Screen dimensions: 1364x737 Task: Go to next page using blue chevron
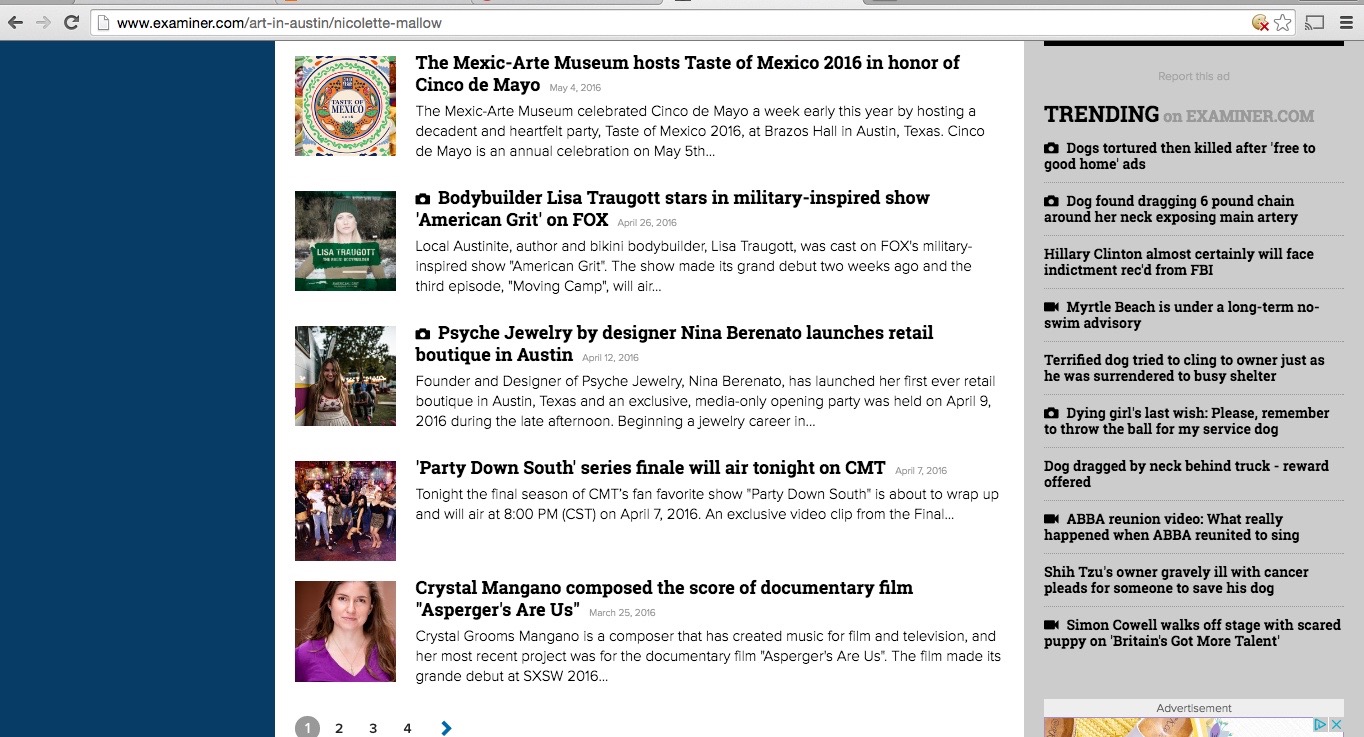446,728
